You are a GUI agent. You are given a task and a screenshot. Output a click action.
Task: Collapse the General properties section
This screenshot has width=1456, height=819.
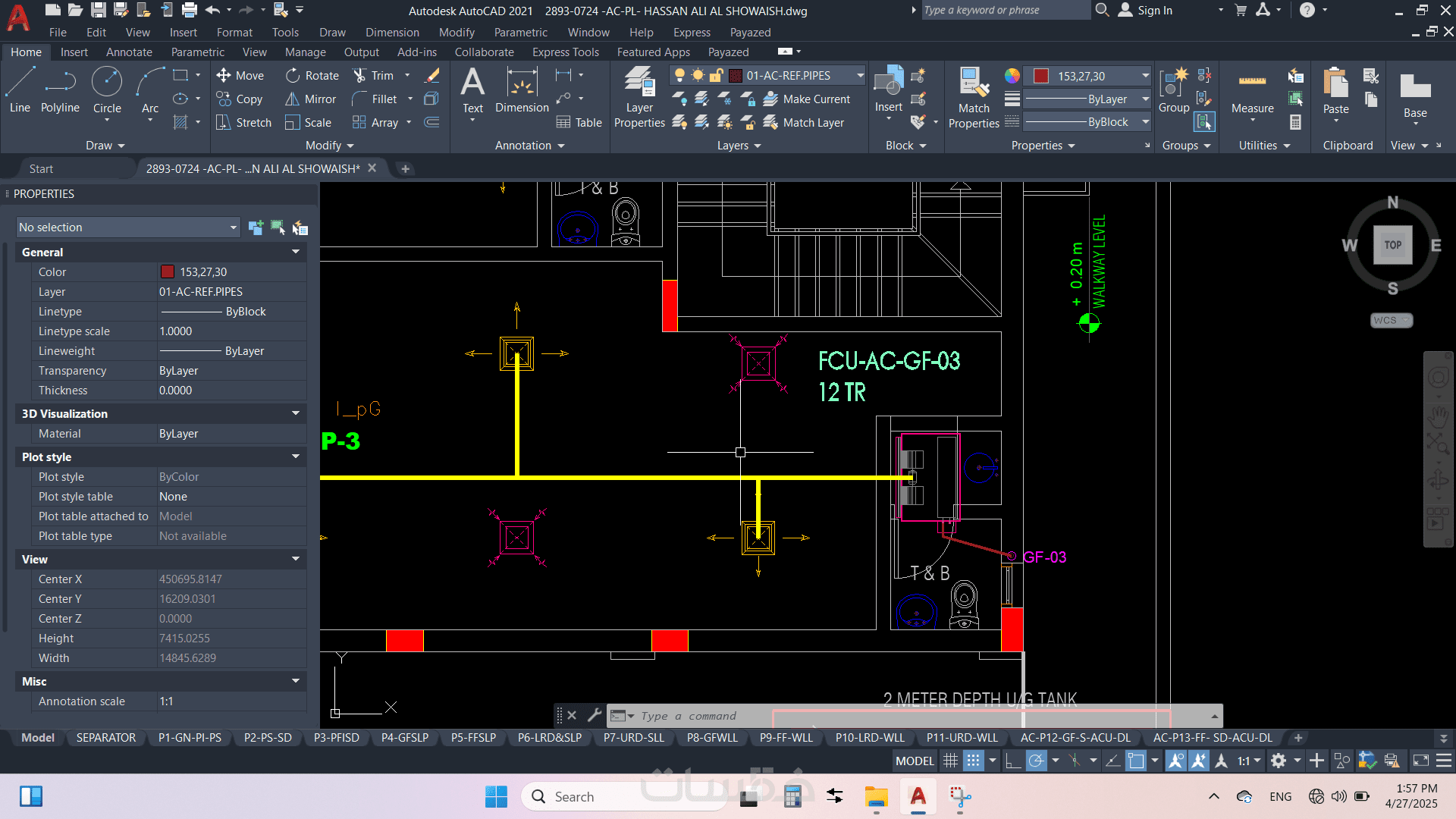(296, 252)
